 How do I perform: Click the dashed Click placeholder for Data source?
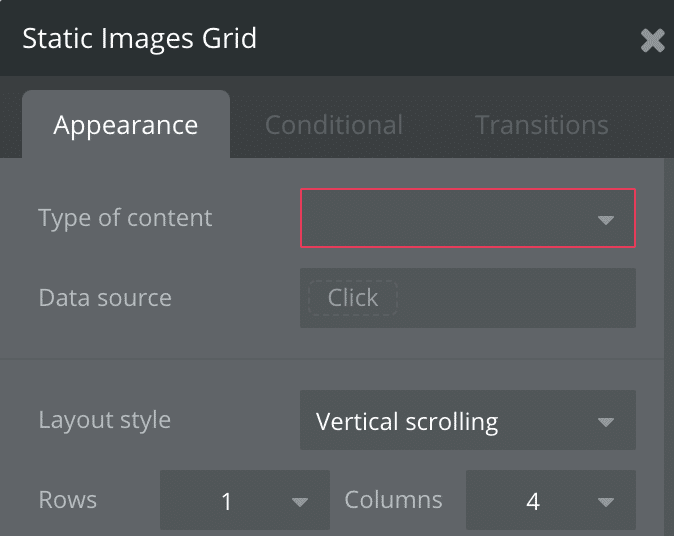click(352, 298)
